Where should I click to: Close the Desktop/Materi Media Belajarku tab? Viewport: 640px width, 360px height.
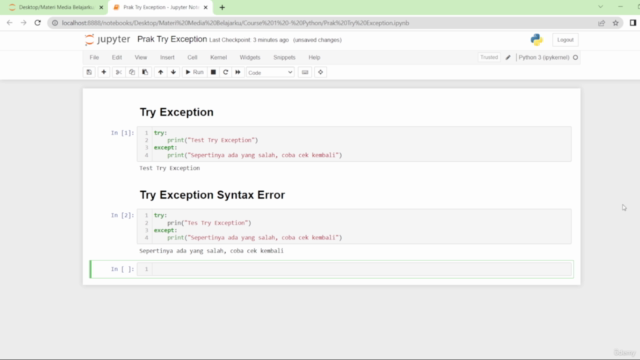101,7
